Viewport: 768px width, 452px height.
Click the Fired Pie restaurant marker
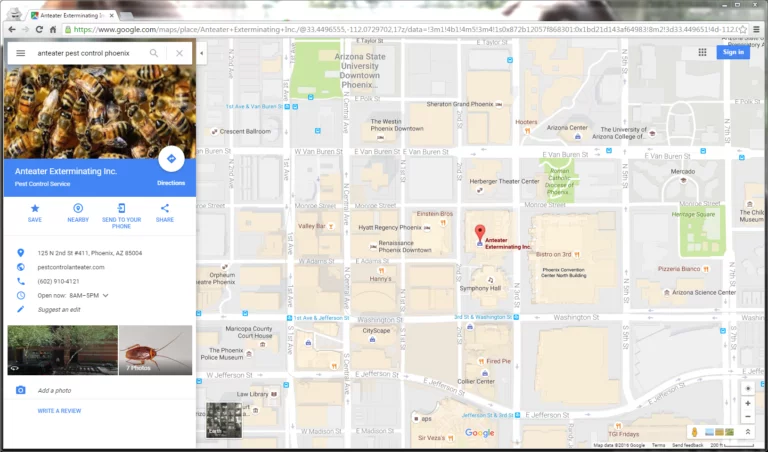(481, 361)
